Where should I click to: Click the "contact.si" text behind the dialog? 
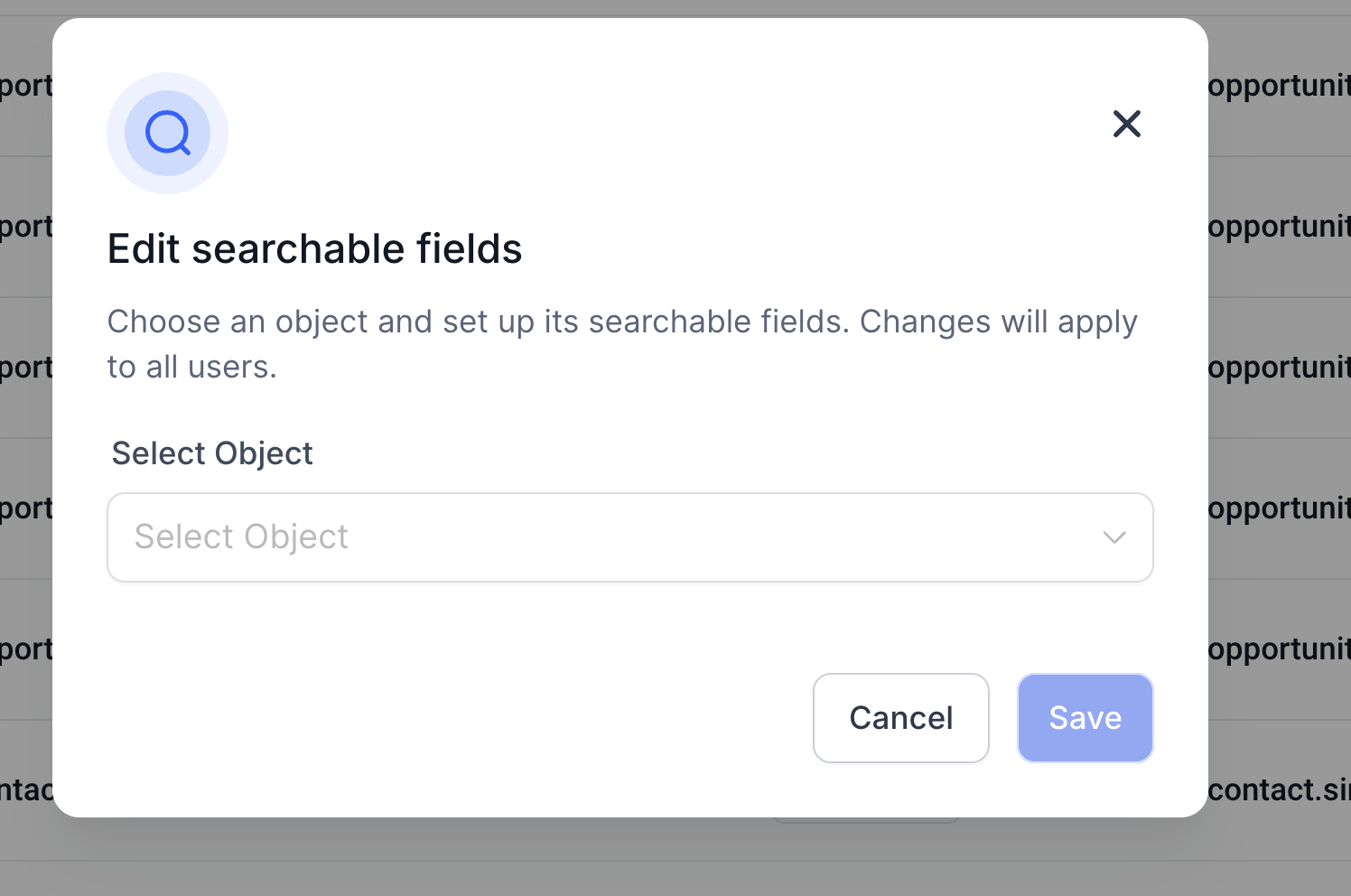tap(1279, 790)
